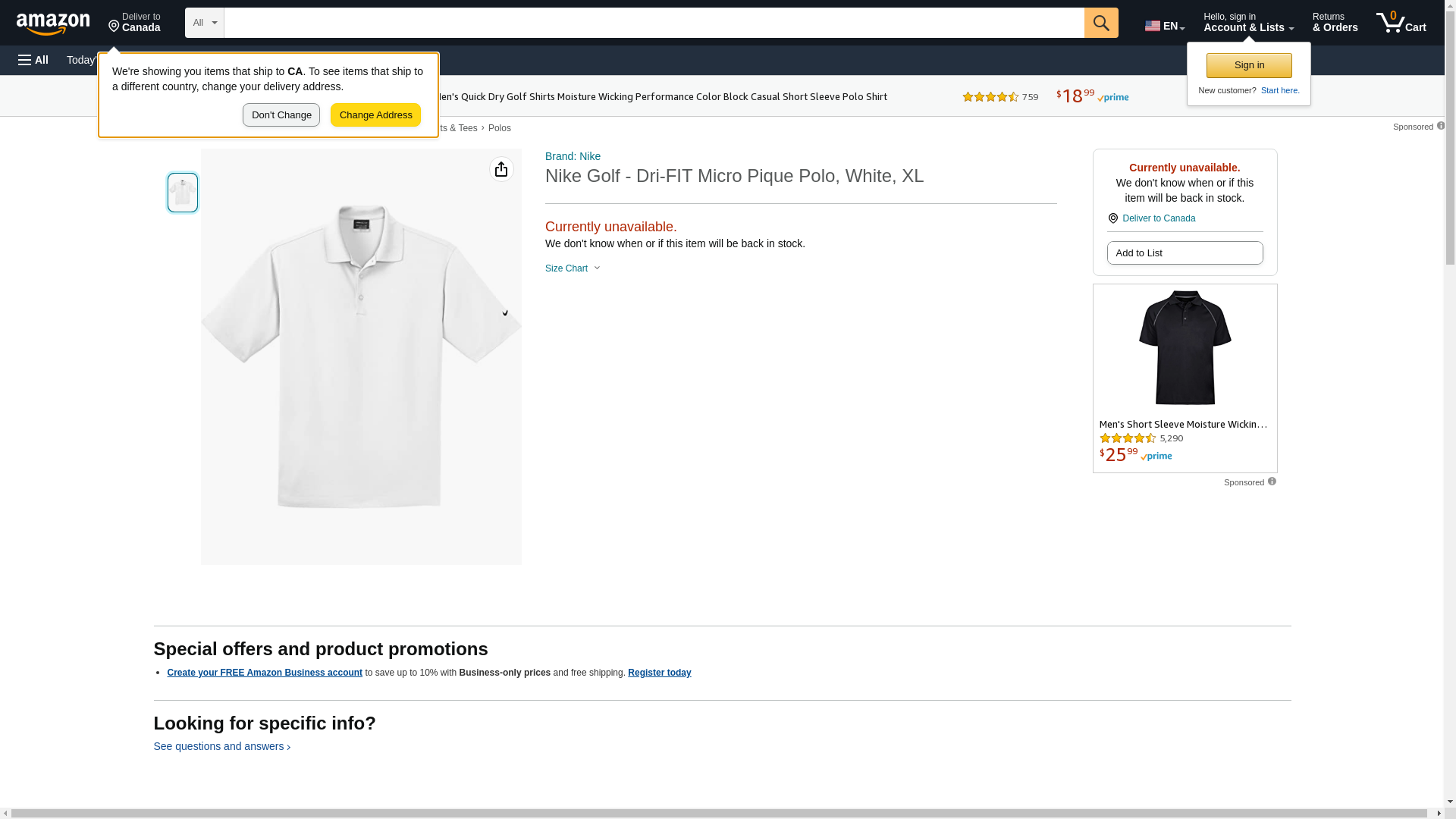This screenshot has width=1456, height=819.
Task: Click the share icon on product image
Action: pyautogui.click(x=501, y=169)
